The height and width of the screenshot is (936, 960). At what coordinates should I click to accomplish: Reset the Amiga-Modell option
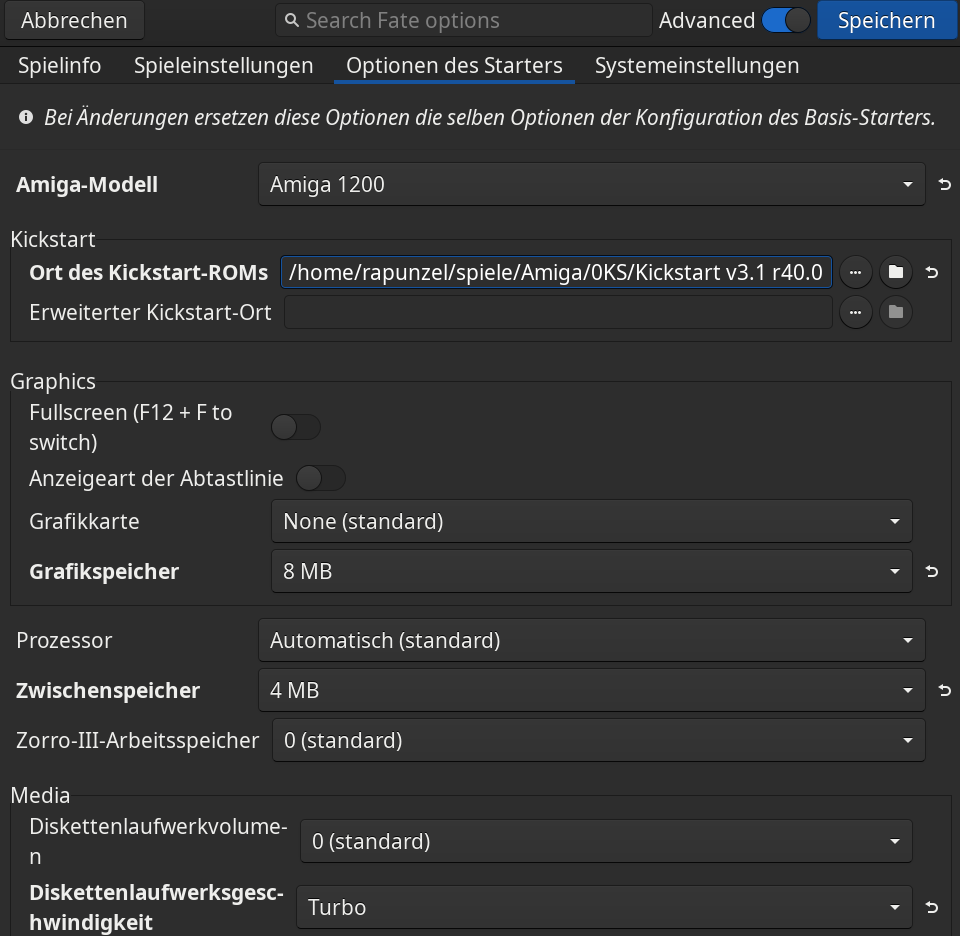tap(944, 184)
